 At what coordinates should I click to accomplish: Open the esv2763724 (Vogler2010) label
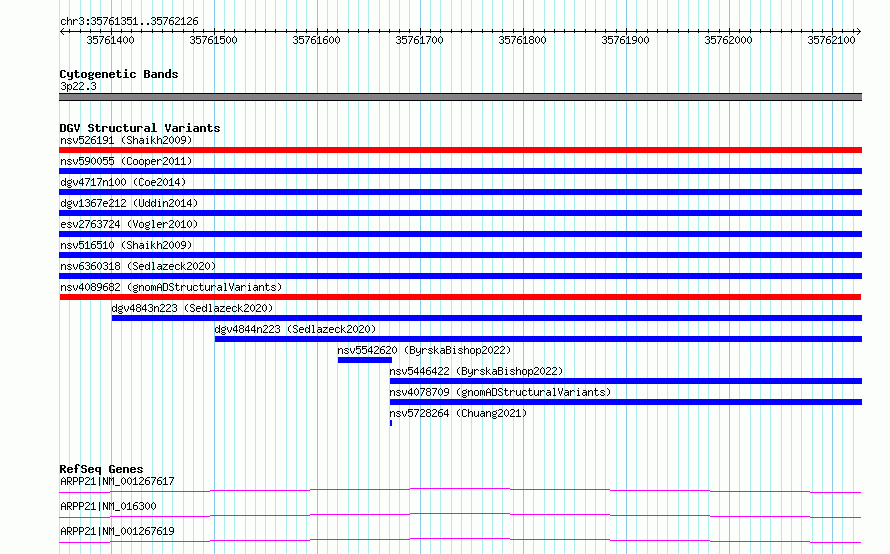tap(129, 224)
